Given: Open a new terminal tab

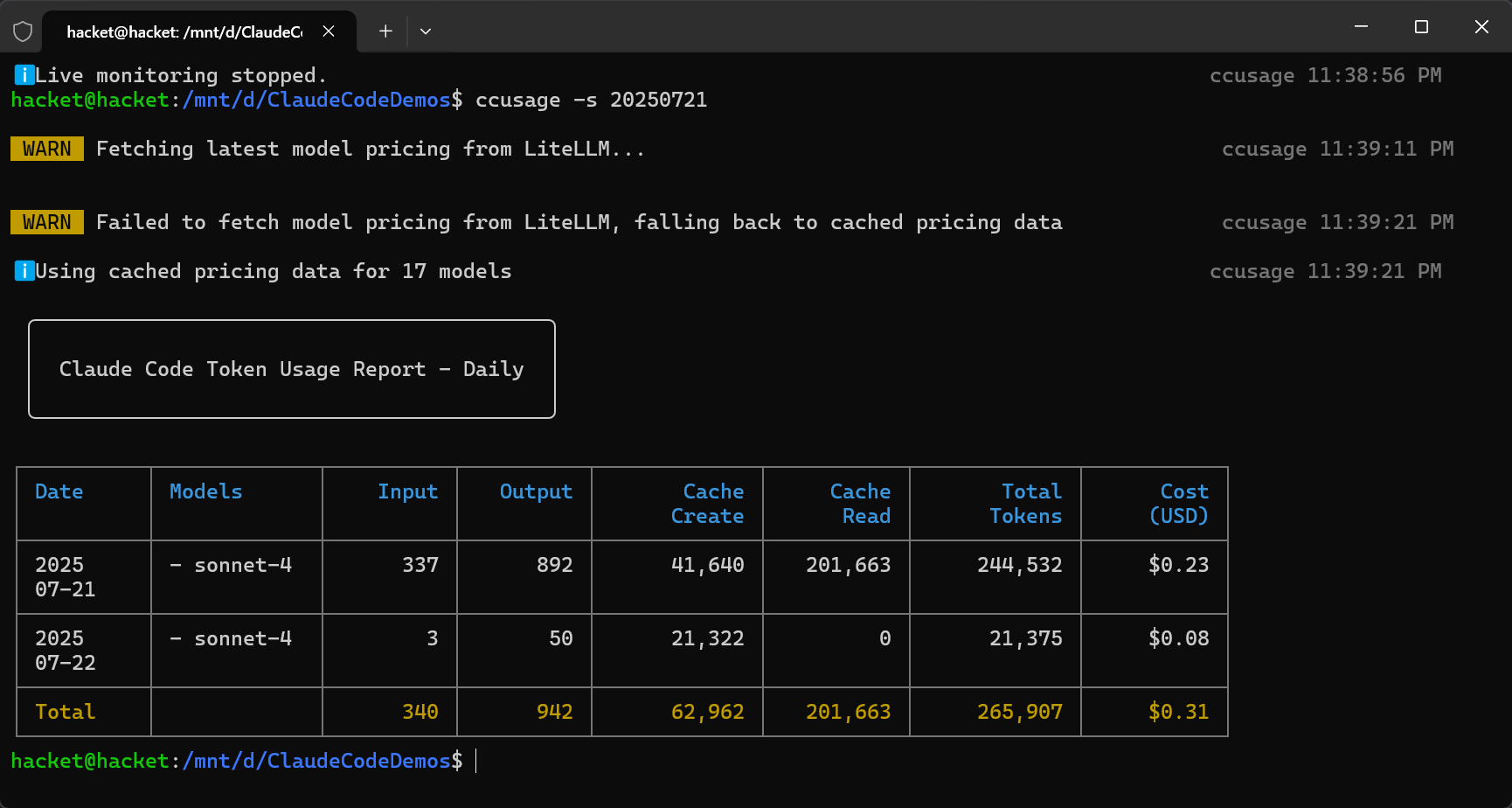Looking at the screenshot, I should pyautogui.click(x=385, y=31).
